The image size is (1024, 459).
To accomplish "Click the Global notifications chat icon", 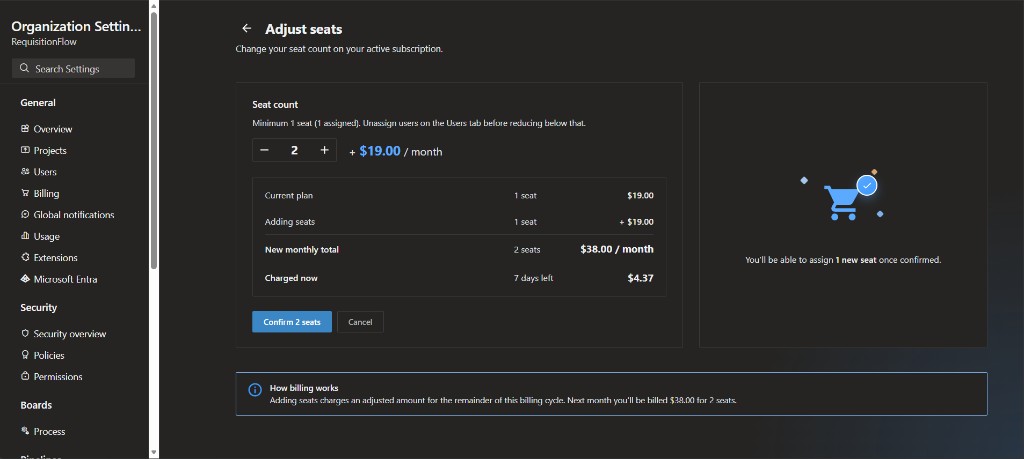I will coord(25,215).
